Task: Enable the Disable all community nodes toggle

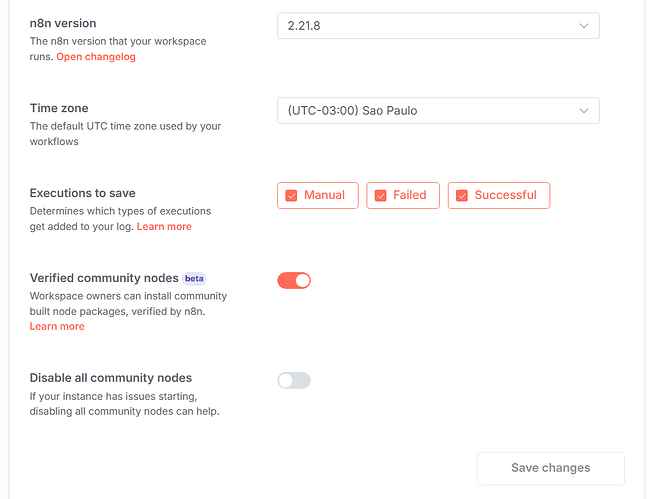Action: coord(294,381)
